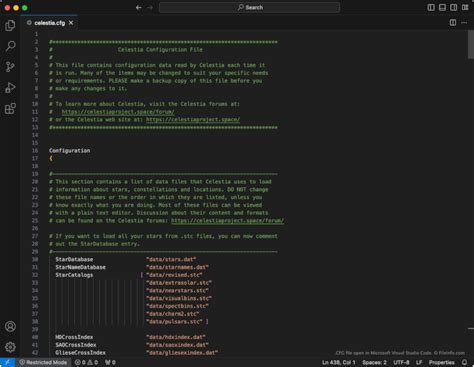
Task: Click the StarCatalogs entry name
Action: [74, 275]
